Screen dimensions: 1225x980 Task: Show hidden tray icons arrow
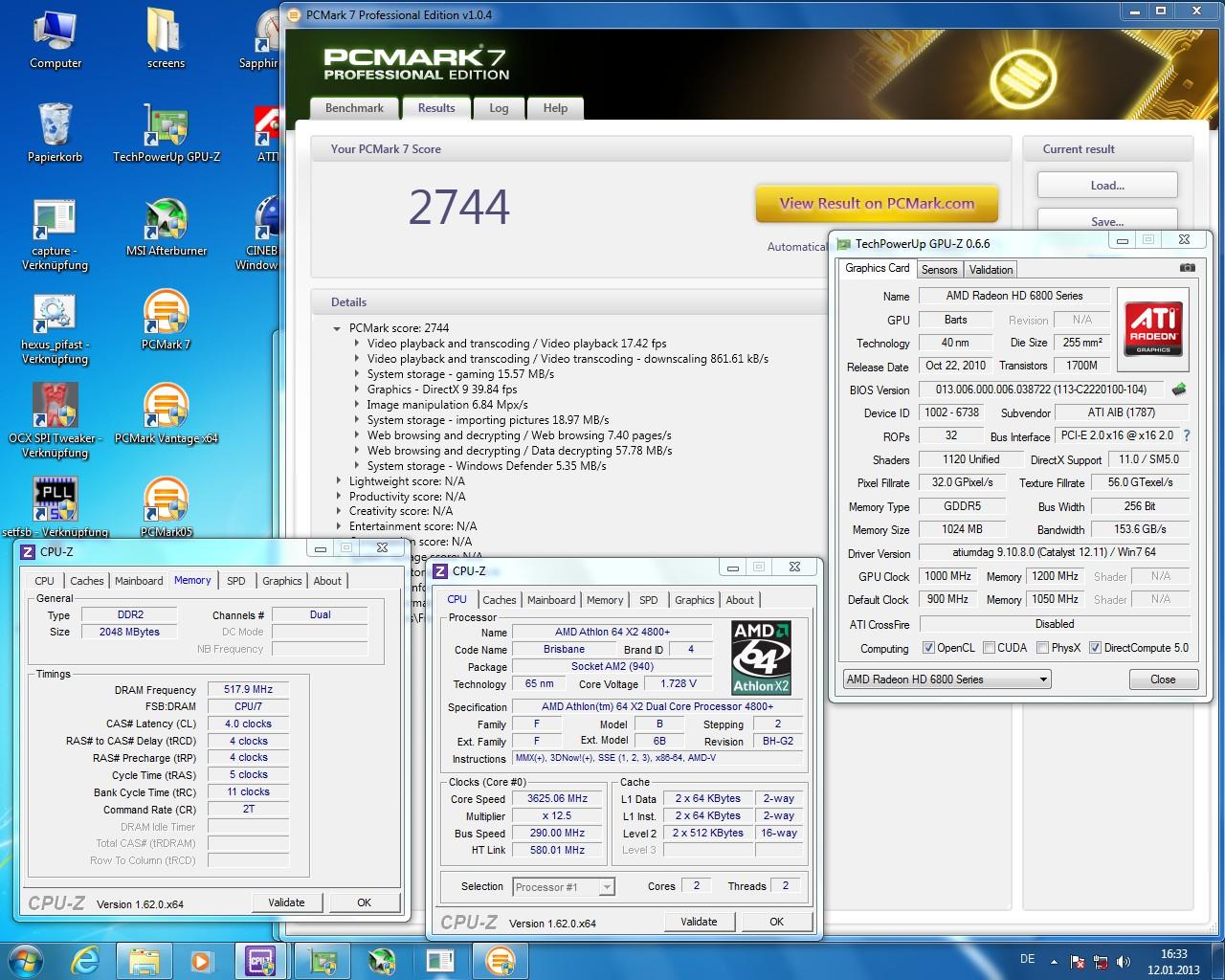(1055, 961)
